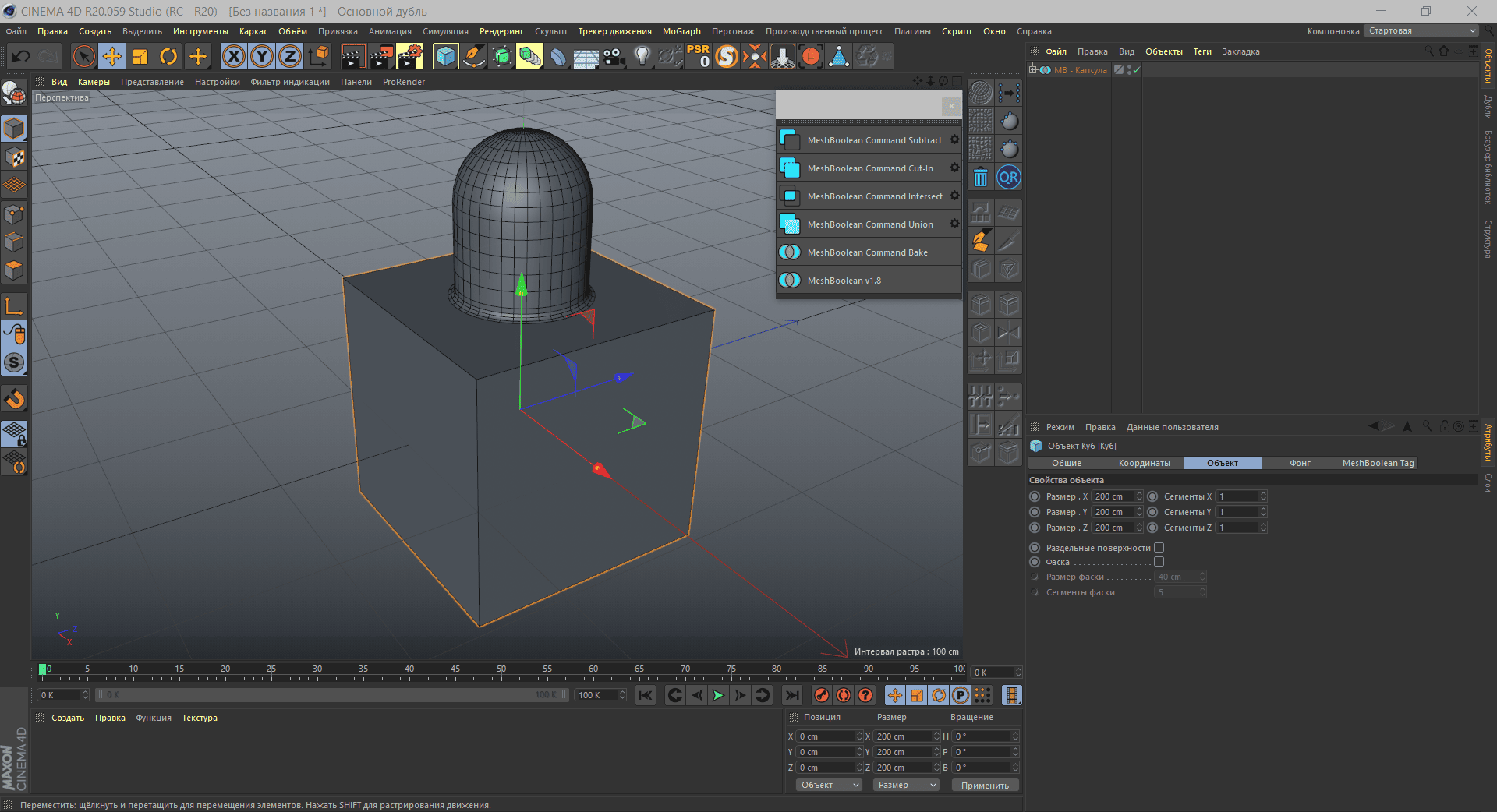Switch to Polygons mode icon
The image size is (1497, 812).
click(x=14, y=270)
